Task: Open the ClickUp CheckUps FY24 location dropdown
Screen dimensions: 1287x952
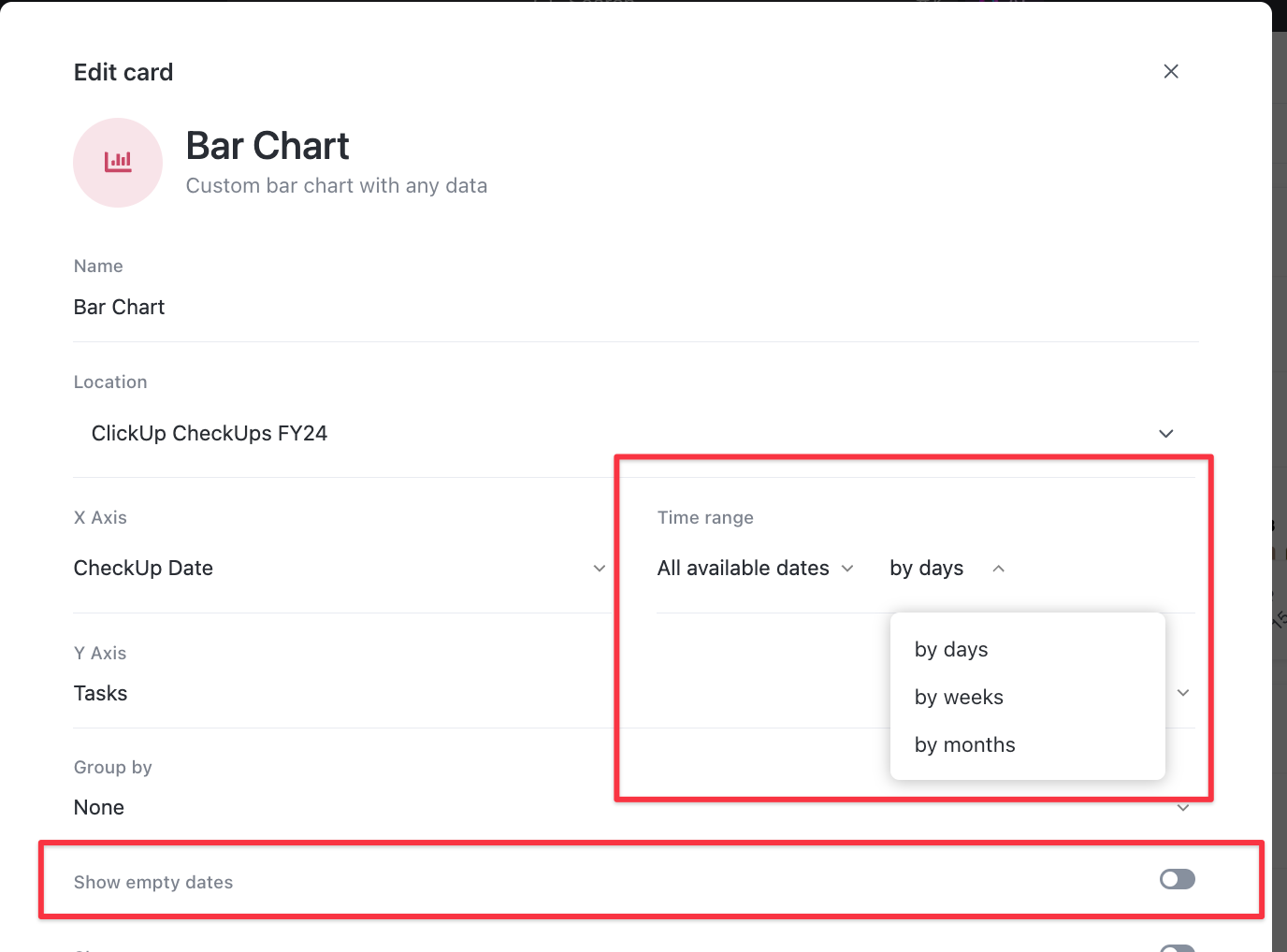Action: point(210,434)
